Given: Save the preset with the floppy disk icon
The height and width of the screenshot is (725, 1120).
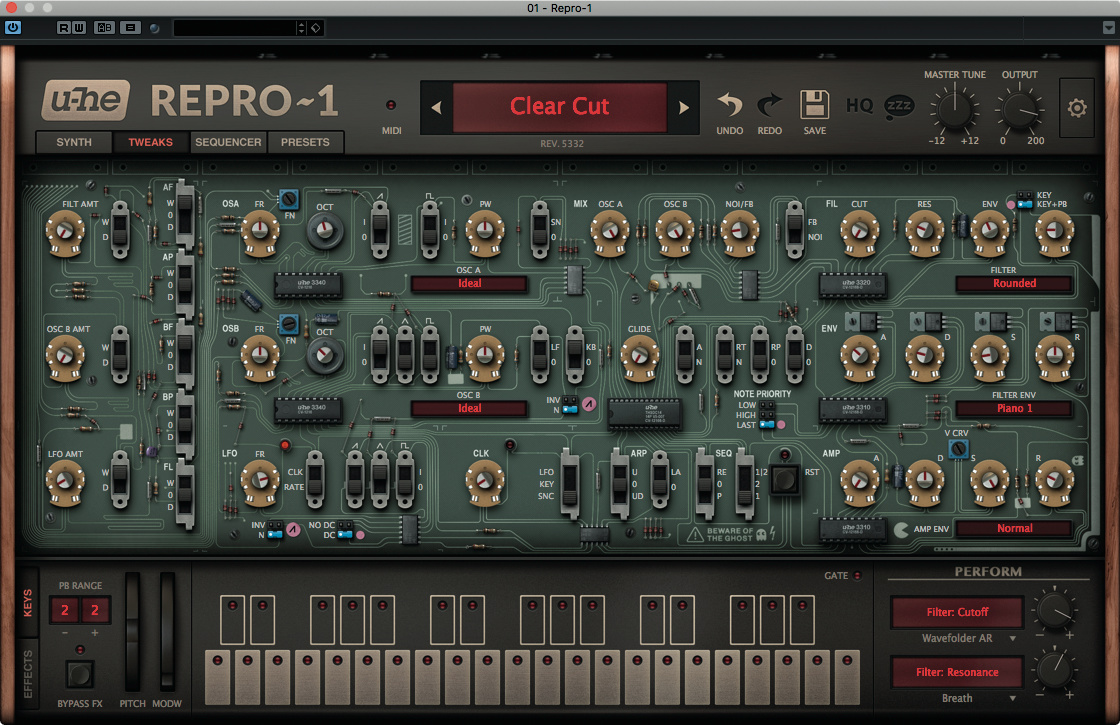Looking at the screenshot, I should (x=815, y=105).
